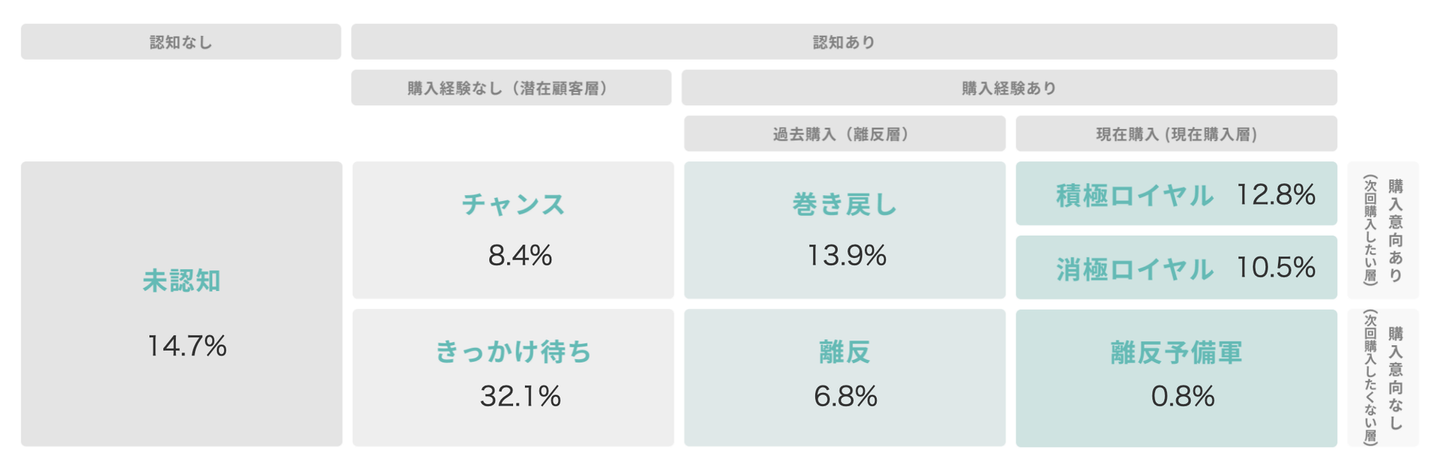1440x471 pixels.
Task: Select the 積極ロイヤル segment label
Action: [1134, 196]
